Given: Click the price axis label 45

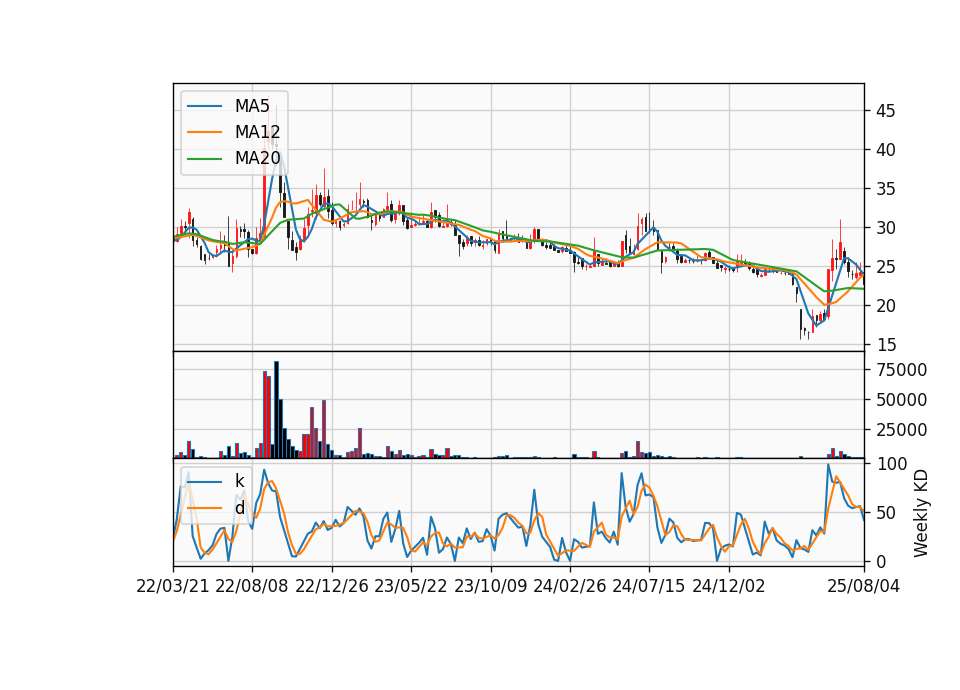Looking at the screenshot, I should click(886, 111).
